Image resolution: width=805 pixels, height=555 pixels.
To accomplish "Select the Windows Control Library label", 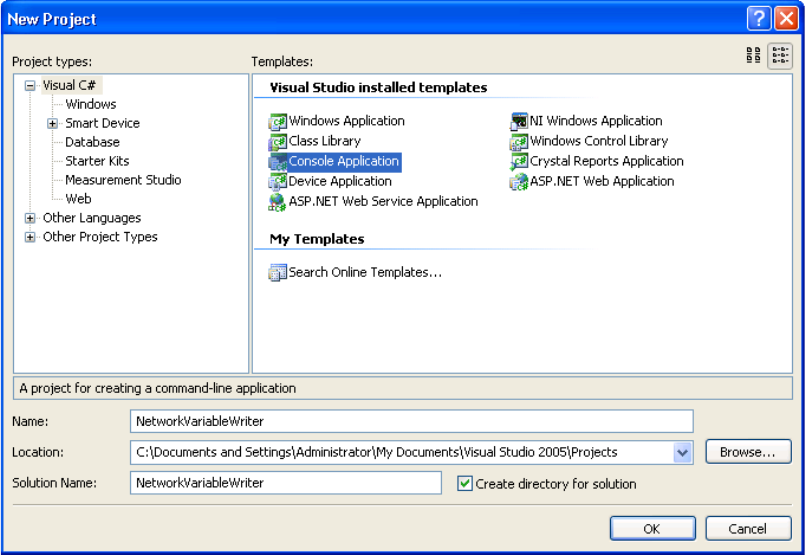I will coord(599,141).
